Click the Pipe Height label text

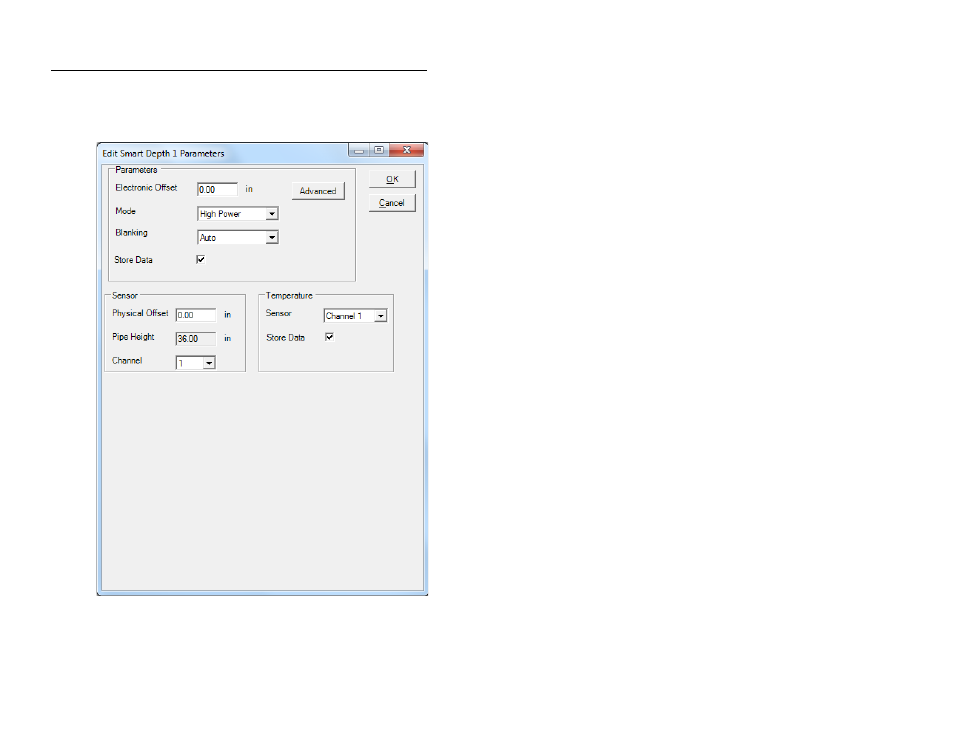(x=134, y=338)
